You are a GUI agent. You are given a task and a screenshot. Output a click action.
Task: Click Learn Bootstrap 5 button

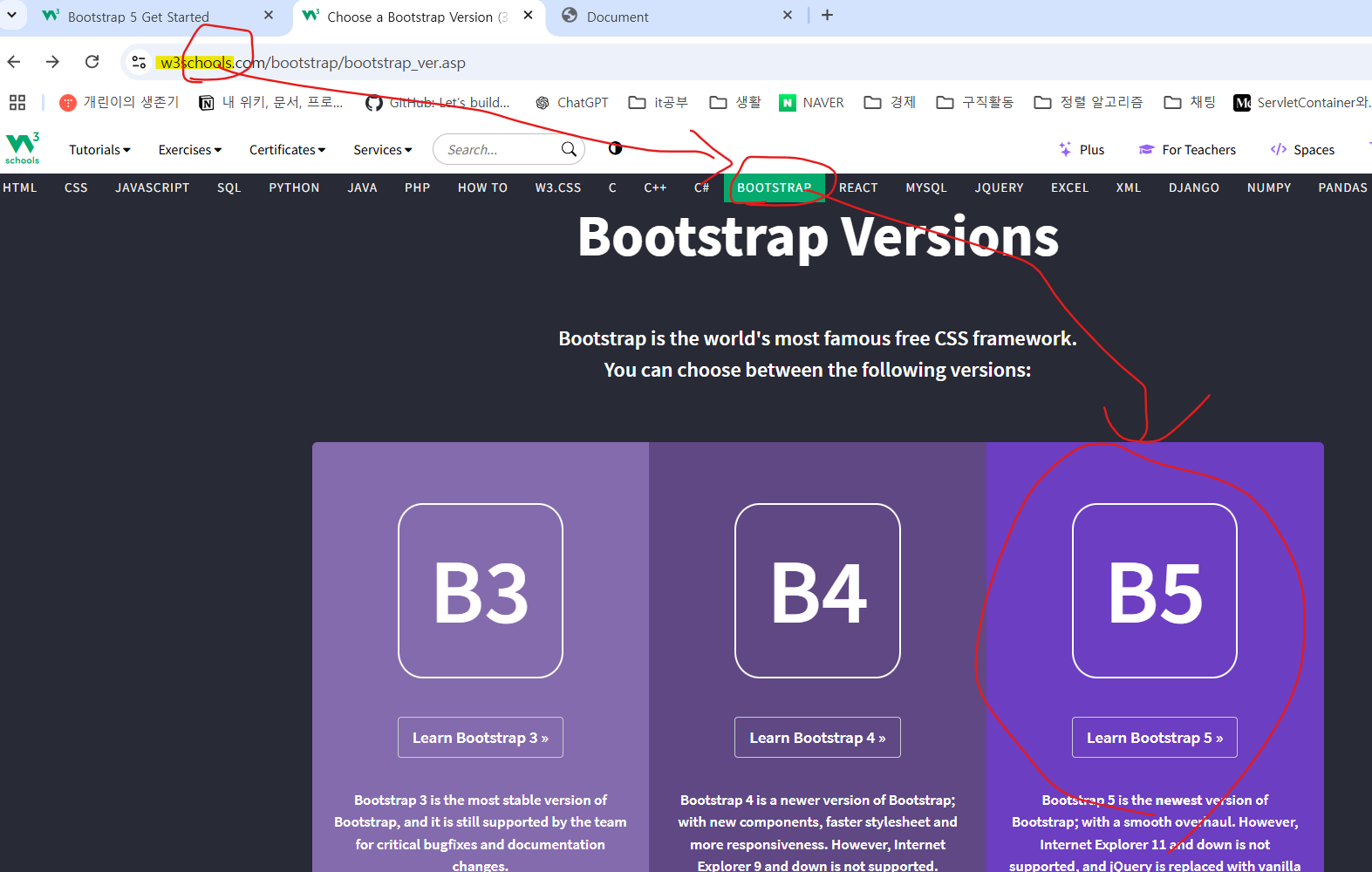pyautogui.click(x=1155, y=738)
